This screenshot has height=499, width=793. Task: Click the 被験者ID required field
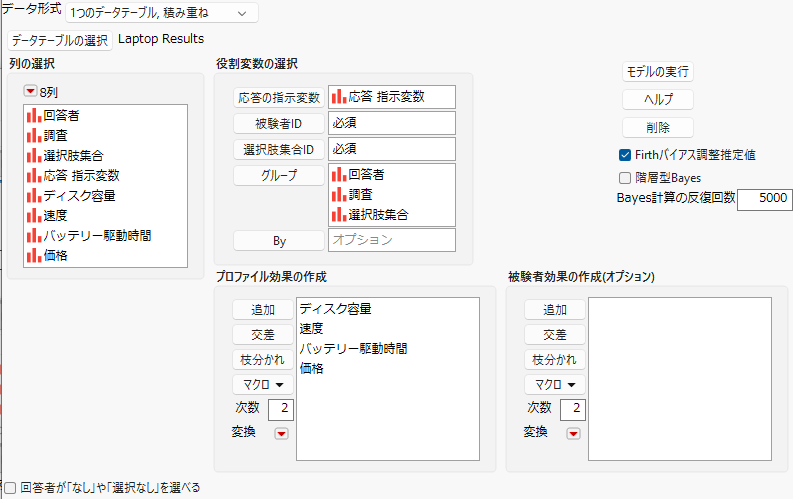[392, 123]
